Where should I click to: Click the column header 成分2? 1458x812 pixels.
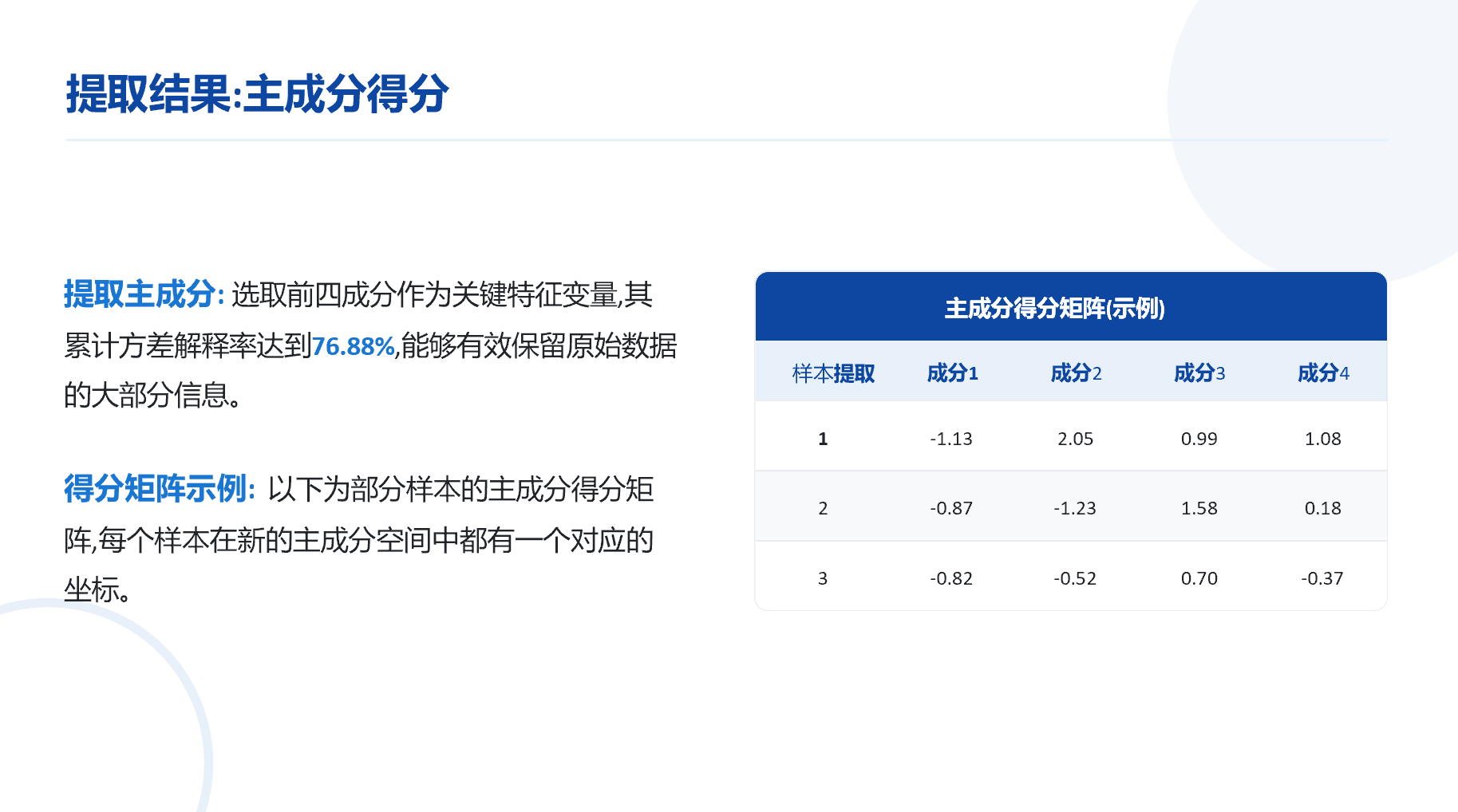click(1076, 372)
